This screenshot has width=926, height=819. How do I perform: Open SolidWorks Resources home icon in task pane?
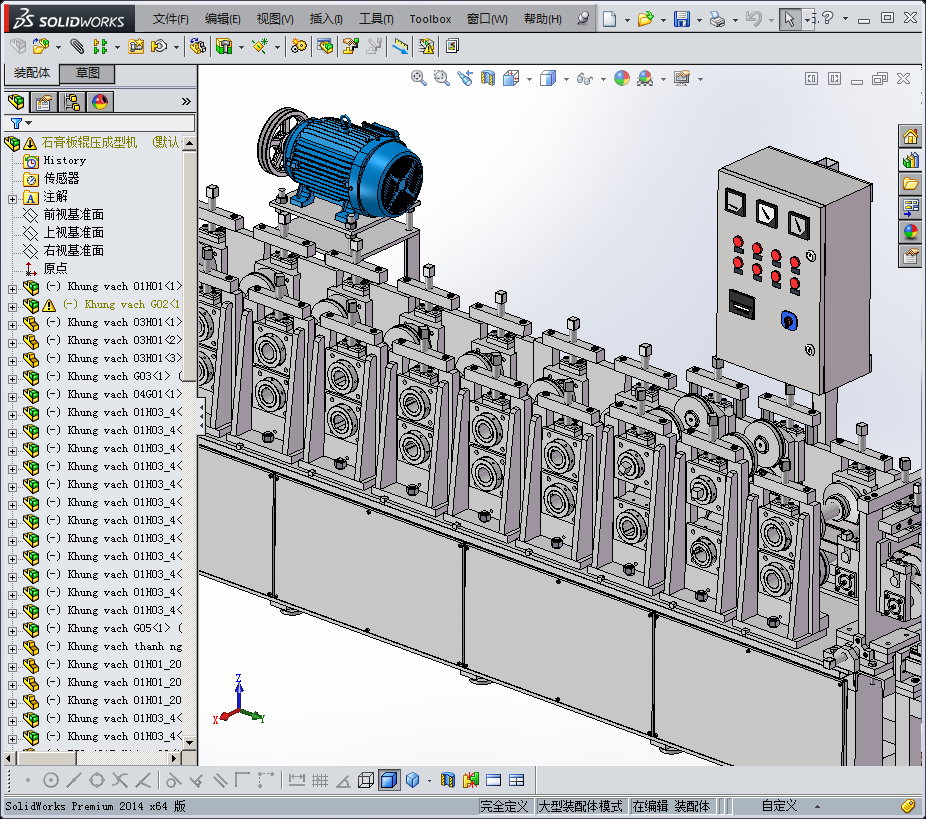tap(910, 137)
